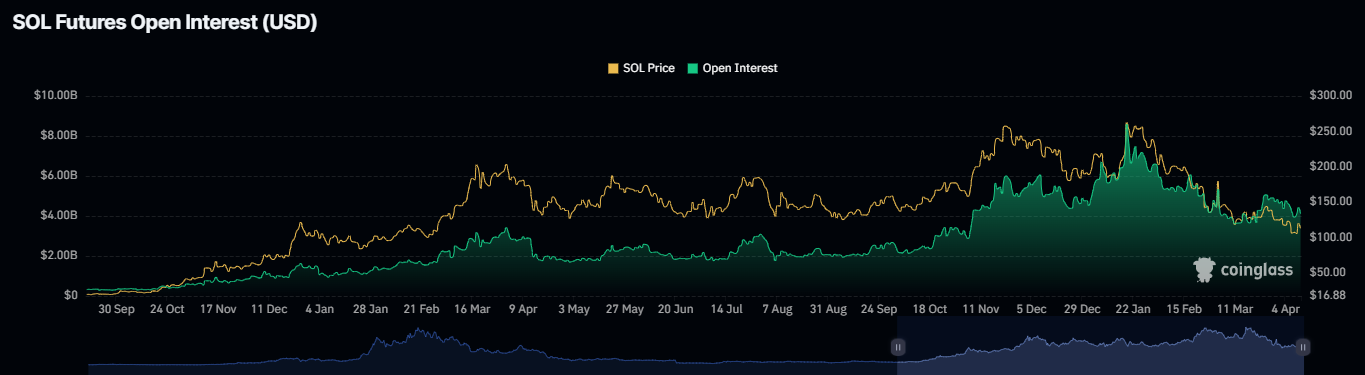
Task: Click the $2.00B left axis label
Action: pyautogui.click(x=59, y=255)
